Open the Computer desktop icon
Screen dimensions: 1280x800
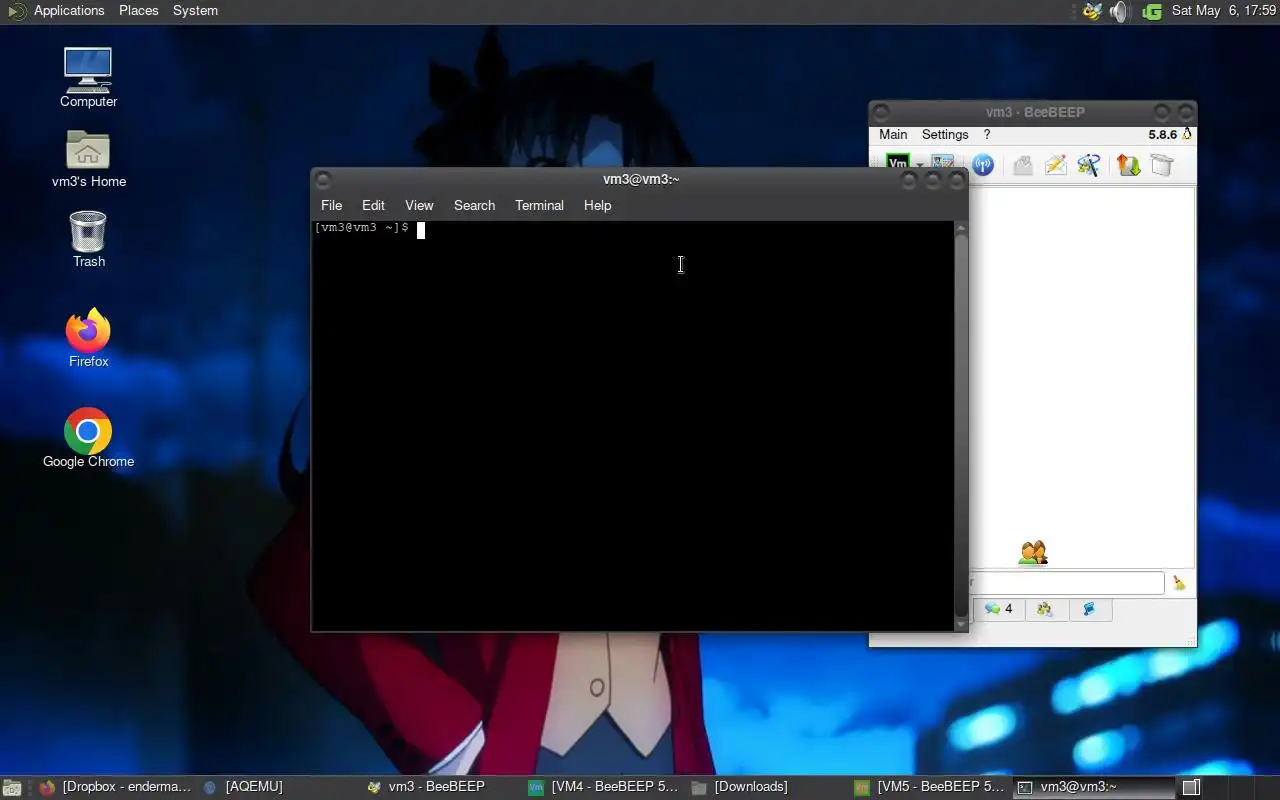click(88, 78)
